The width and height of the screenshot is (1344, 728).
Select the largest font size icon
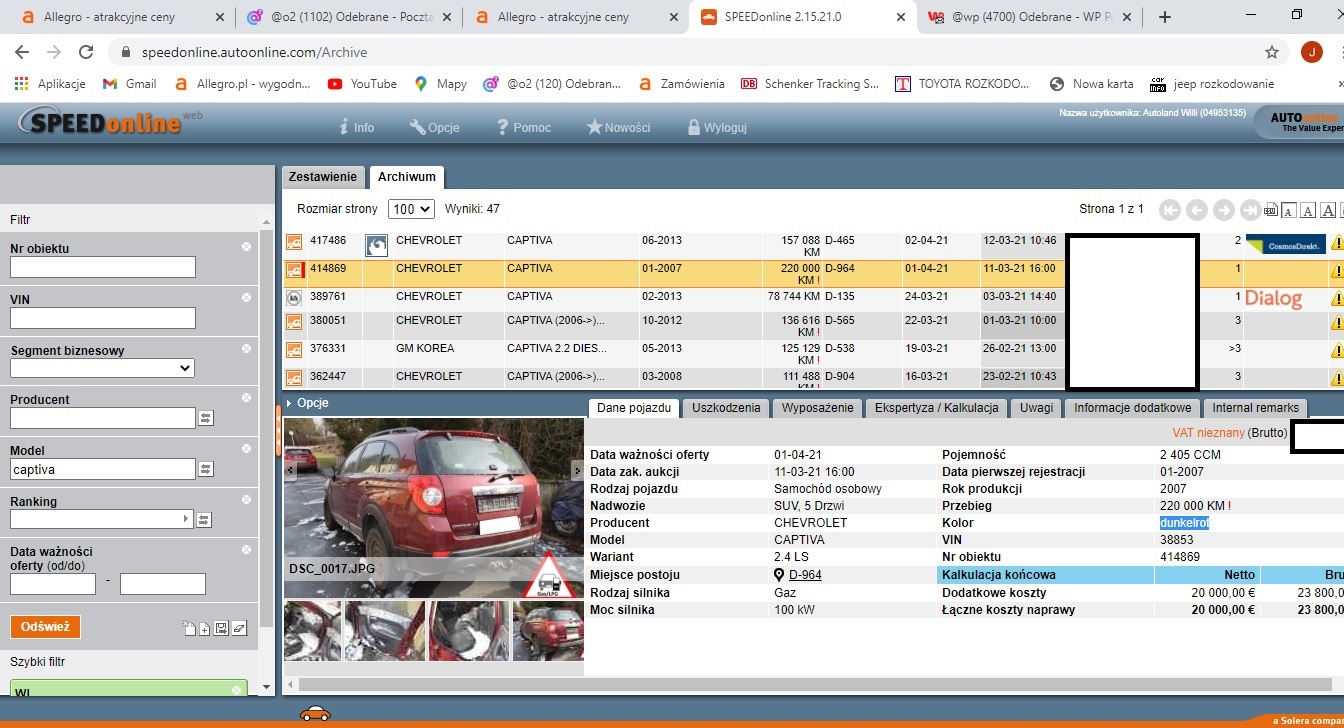pos(1328,210)
